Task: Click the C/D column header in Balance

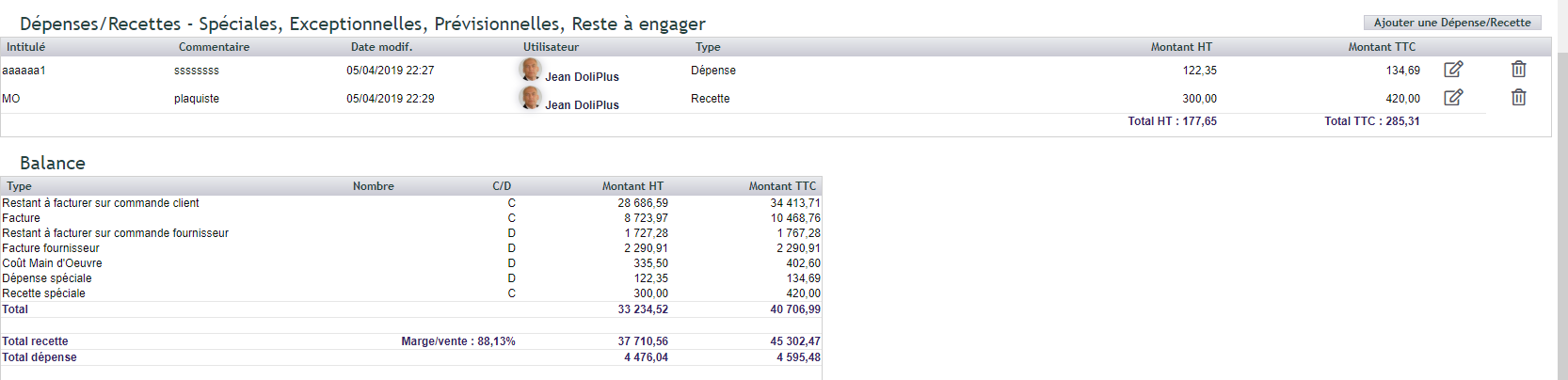Action: 502,186
